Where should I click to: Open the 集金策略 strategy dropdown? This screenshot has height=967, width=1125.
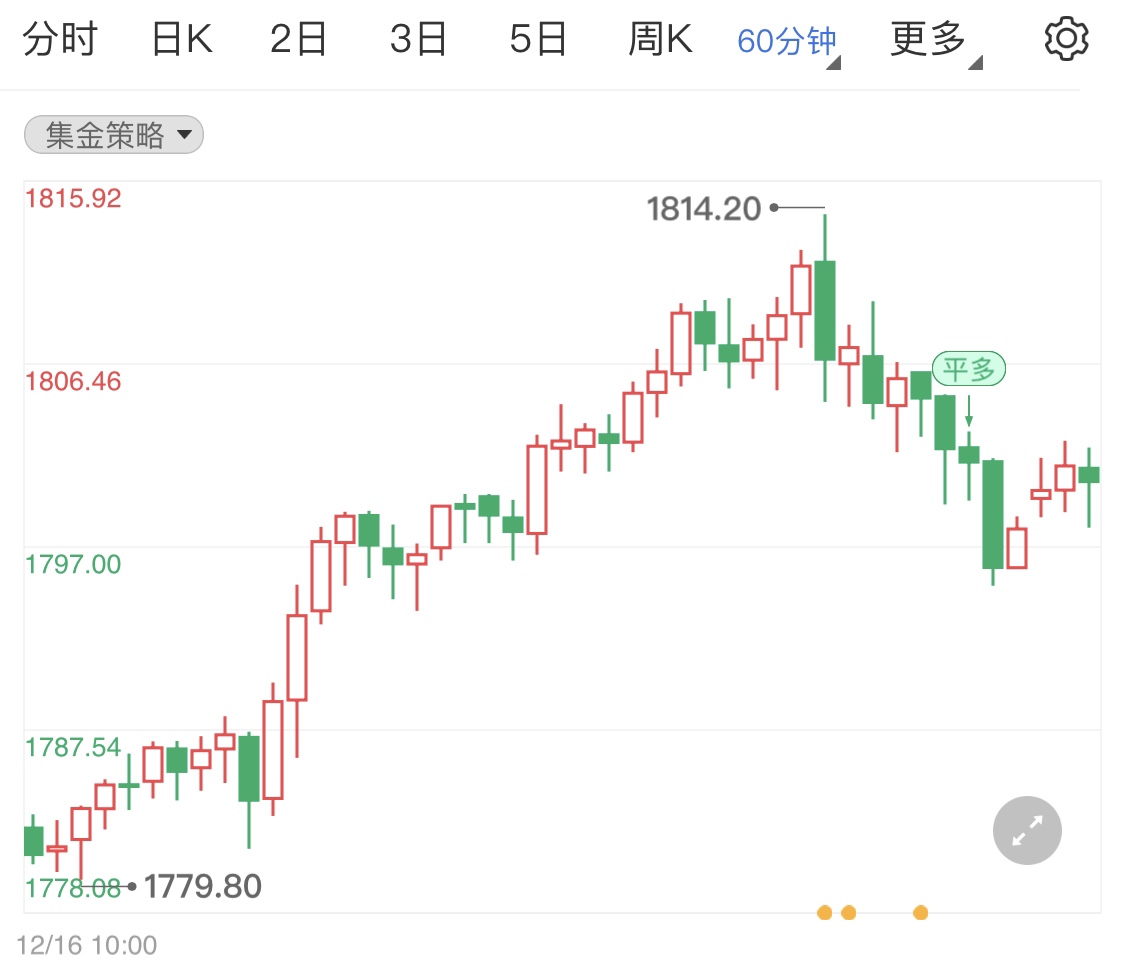click(112, 134)
